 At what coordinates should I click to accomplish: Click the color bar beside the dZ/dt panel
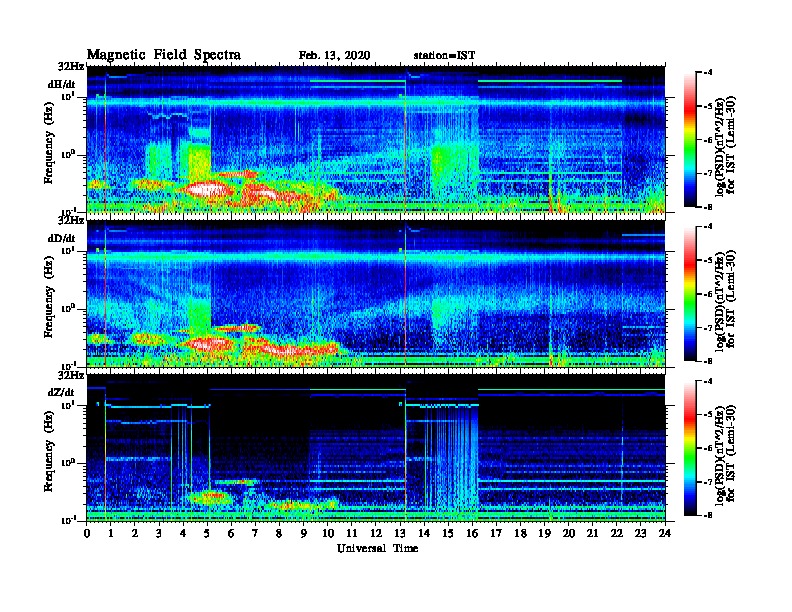coord(690,448)
